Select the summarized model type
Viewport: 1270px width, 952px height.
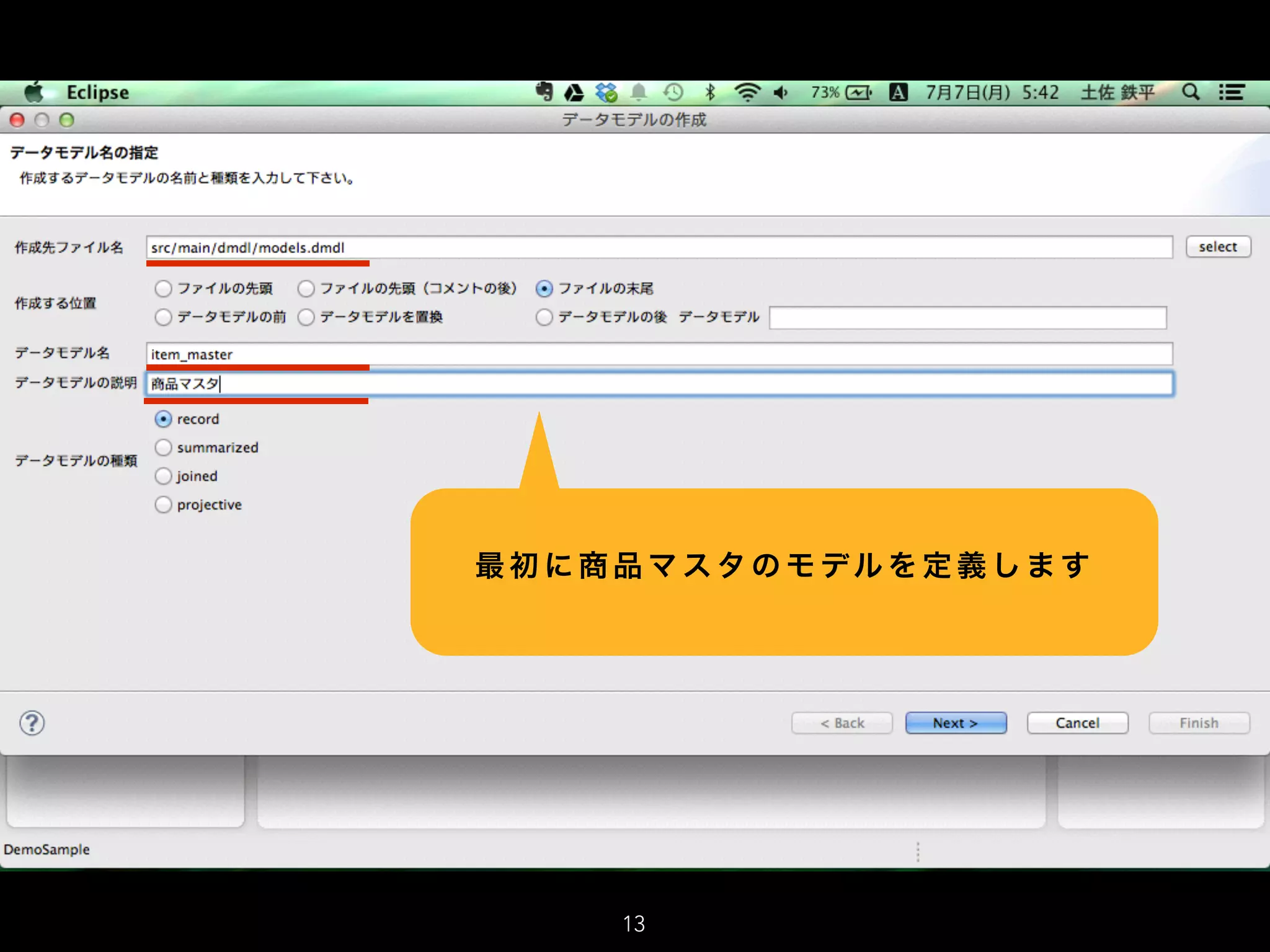tap(163, 447)
